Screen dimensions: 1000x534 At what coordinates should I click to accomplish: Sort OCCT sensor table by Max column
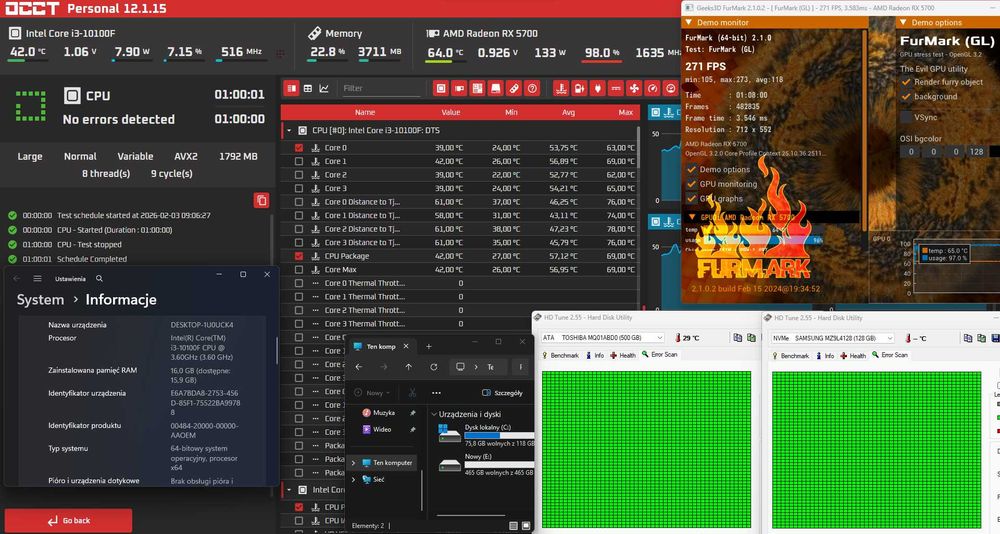coord(626,112)
